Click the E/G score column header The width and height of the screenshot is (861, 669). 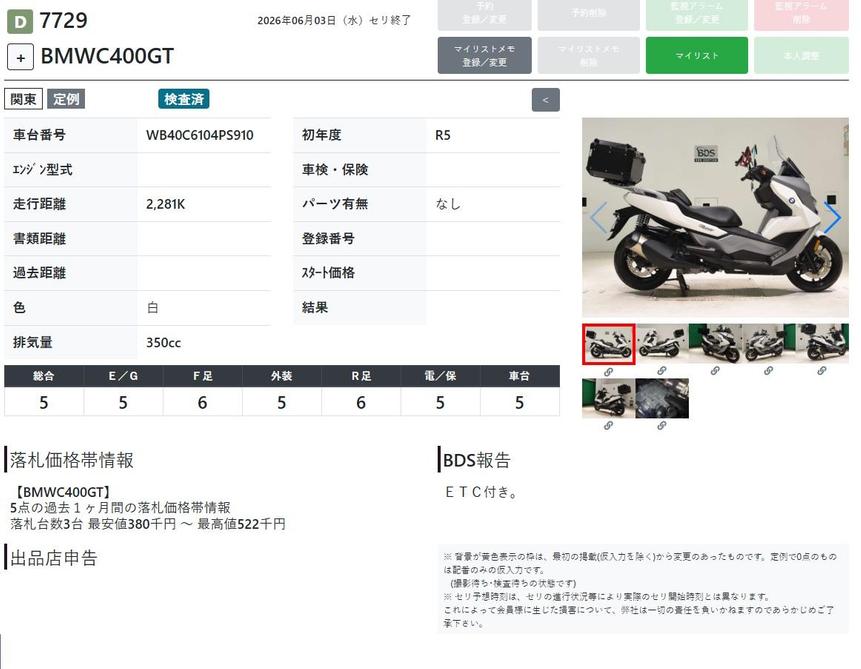pyautogui.click(x=123, y=376)
